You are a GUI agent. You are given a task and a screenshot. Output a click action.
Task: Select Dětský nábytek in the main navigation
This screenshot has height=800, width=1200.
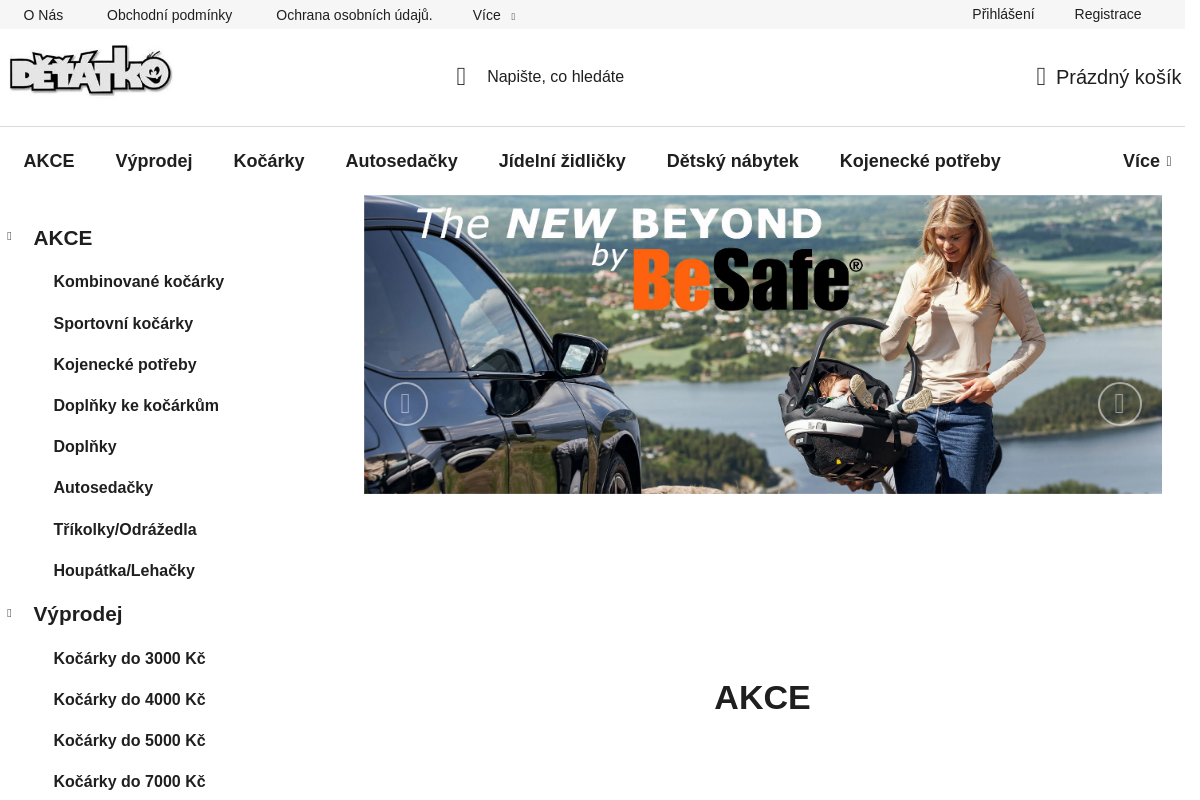tap(733, 161)
